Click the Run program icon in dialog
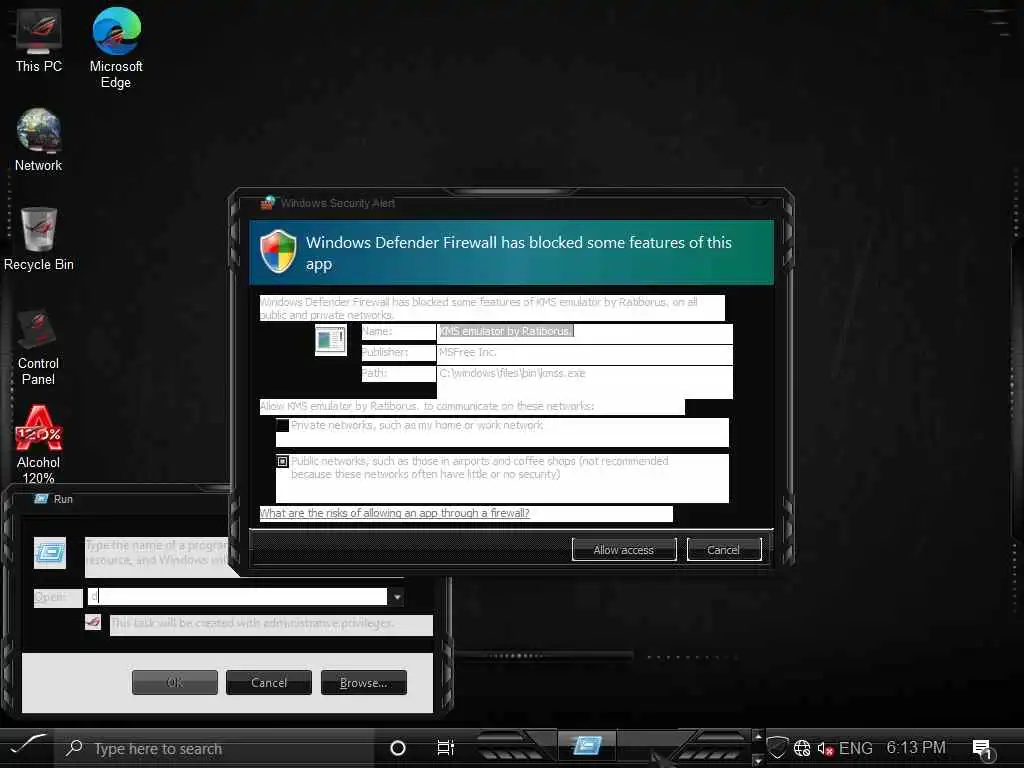Viewport: 1024px width, 768px height. tap(50, 553)
